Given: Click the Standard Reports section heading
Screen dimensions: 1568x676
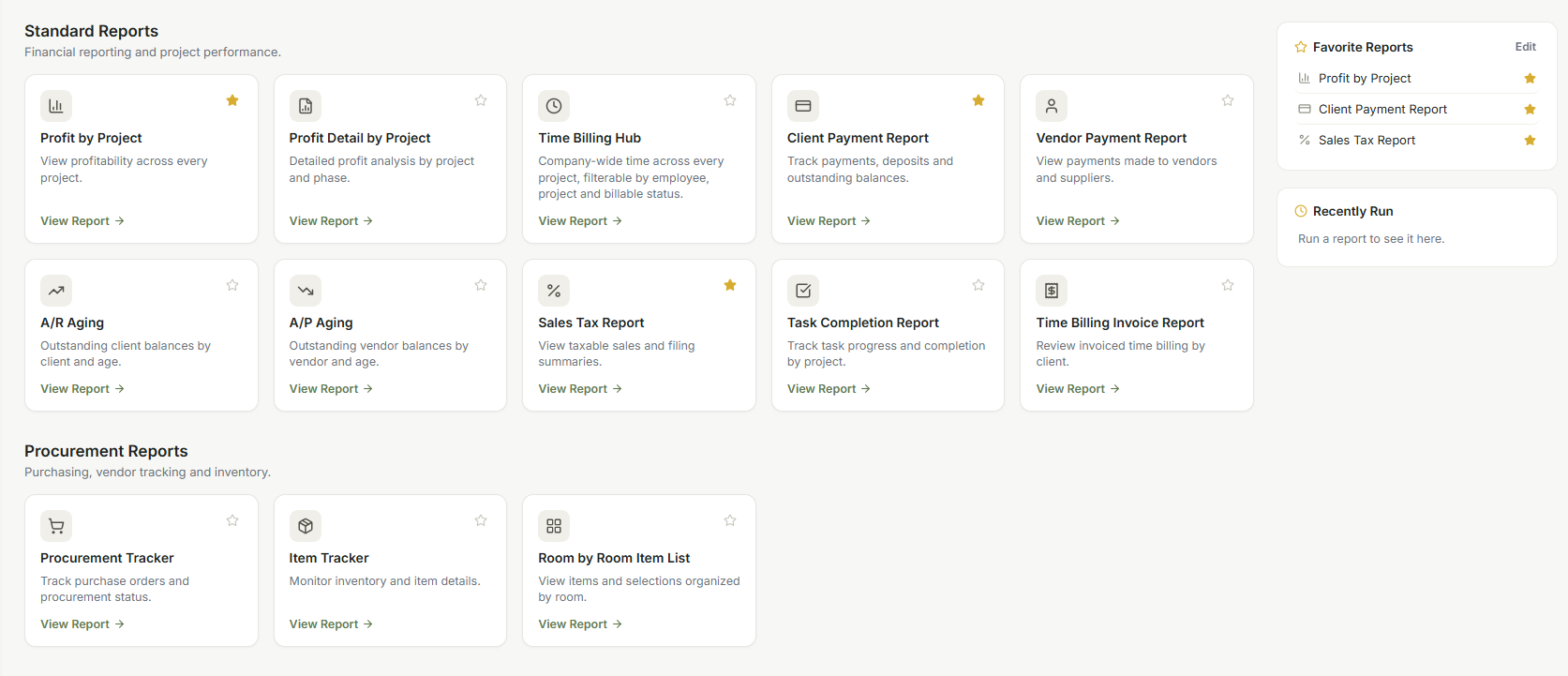Looking at the screenshot, I should 91,31.
